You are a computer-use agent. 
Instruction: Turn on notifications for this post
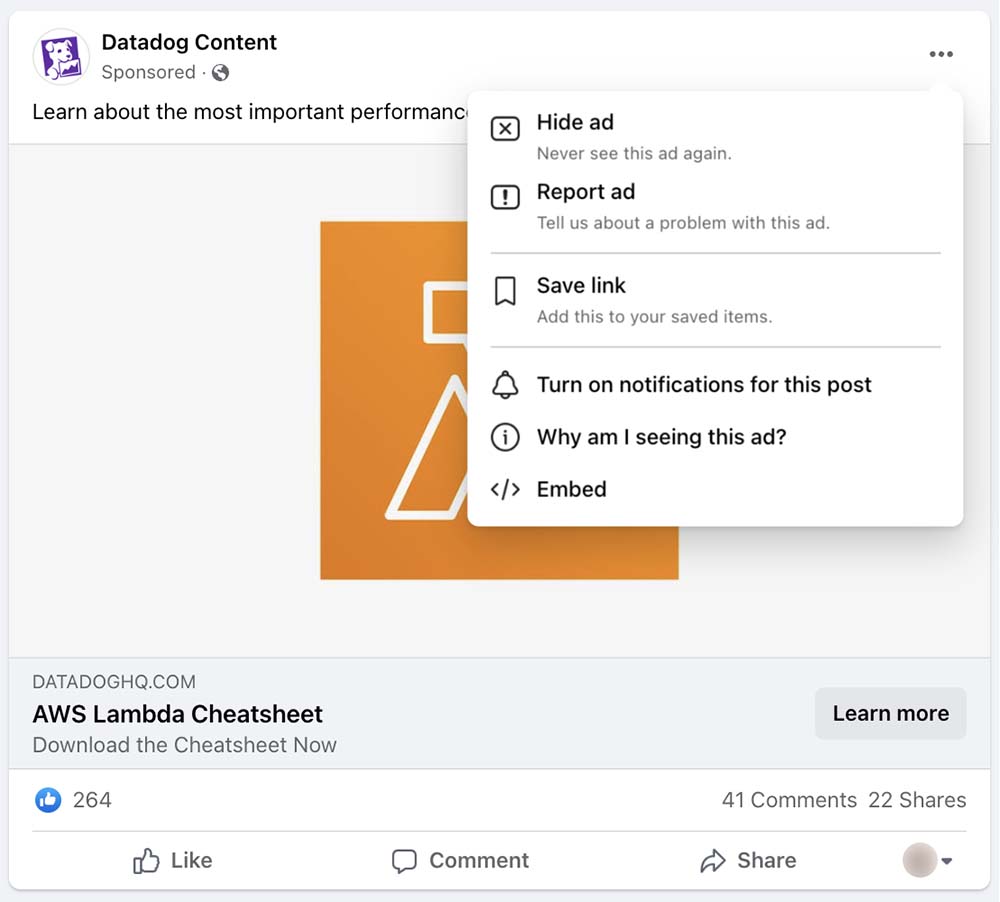[x=716, y=385]
